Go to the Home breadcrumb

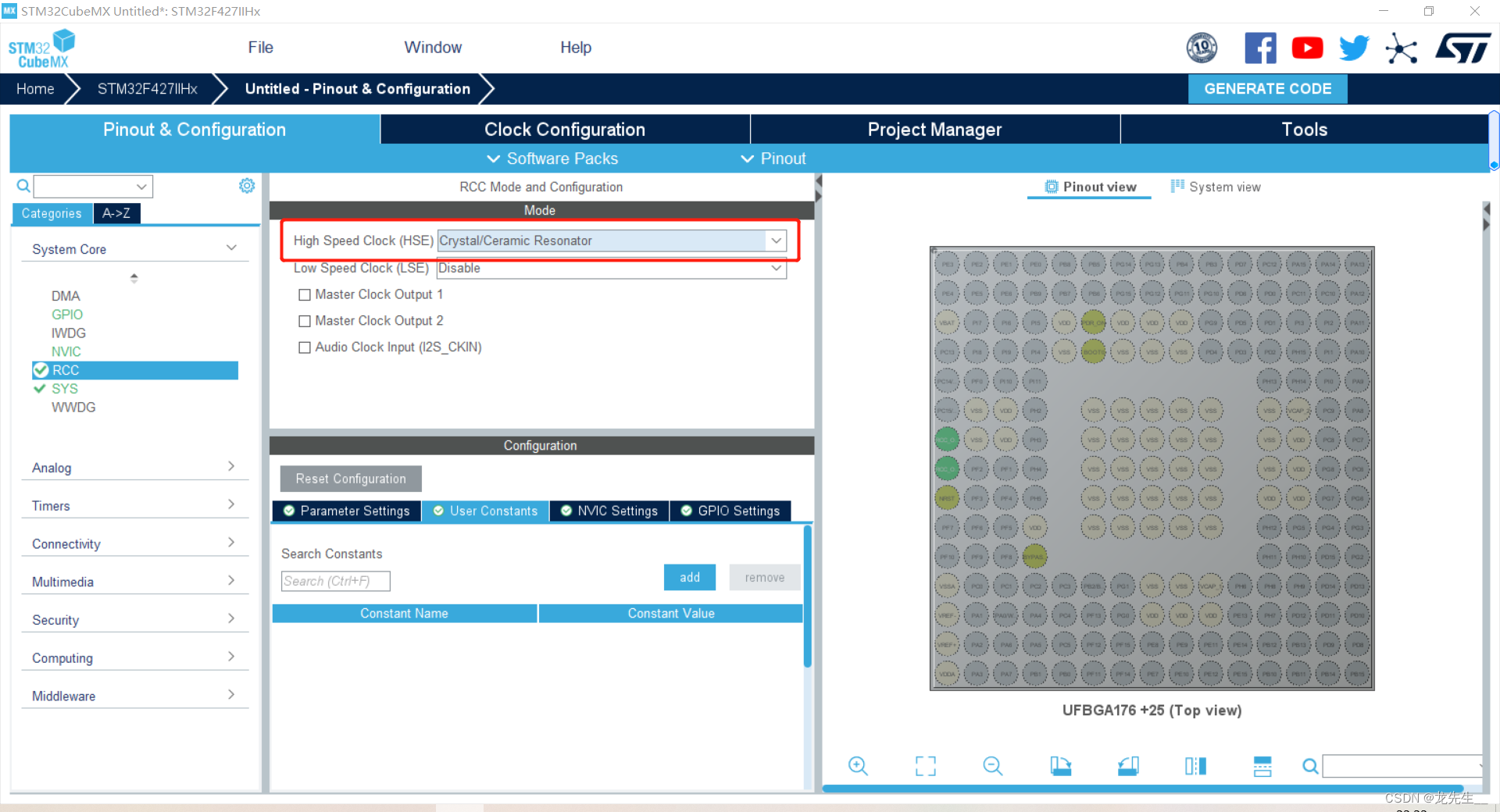35,89
